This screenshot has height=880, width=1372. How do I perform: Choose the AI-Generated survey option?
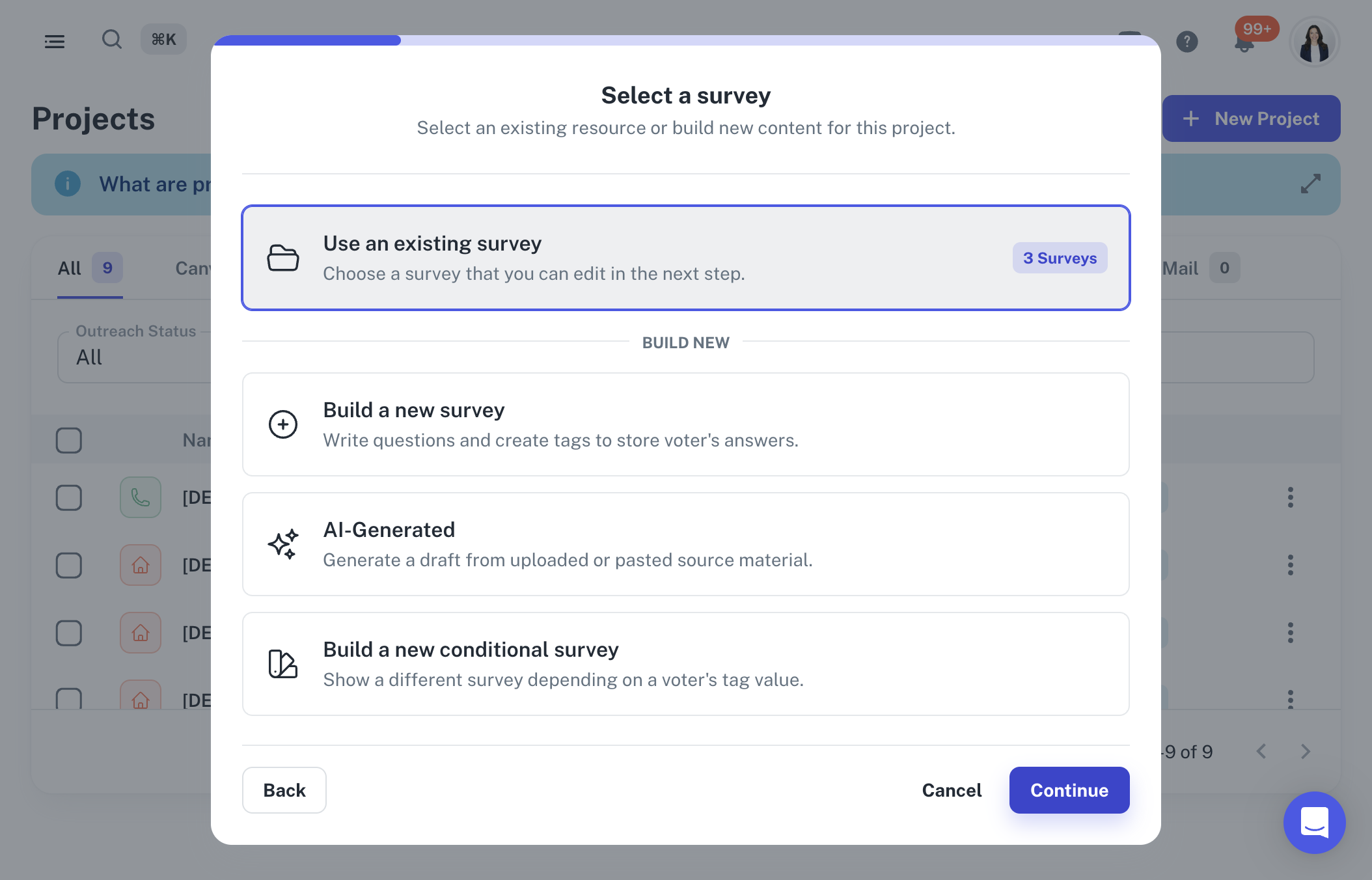(x=686, y=544)
